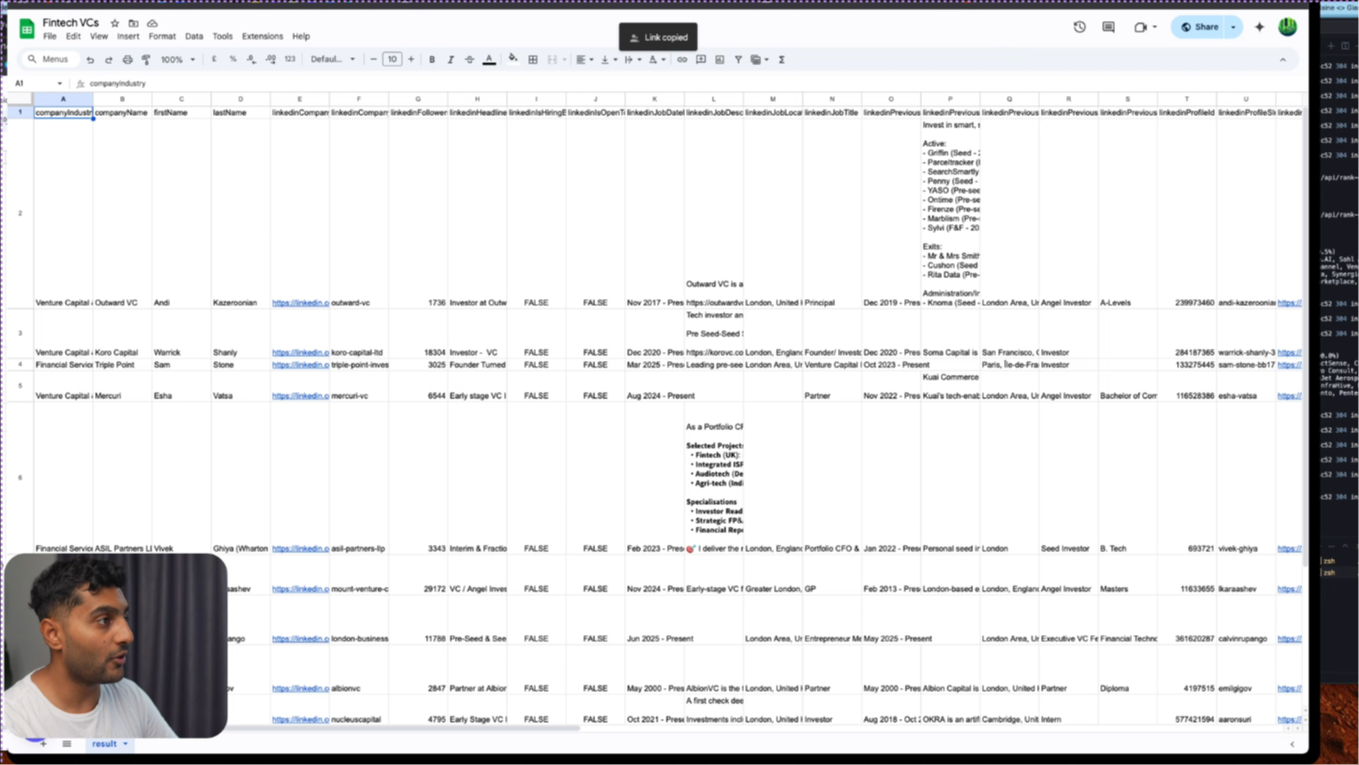Open the Edit menu
The width and height of the screenshot is (1359, 765).
(73, 37)
